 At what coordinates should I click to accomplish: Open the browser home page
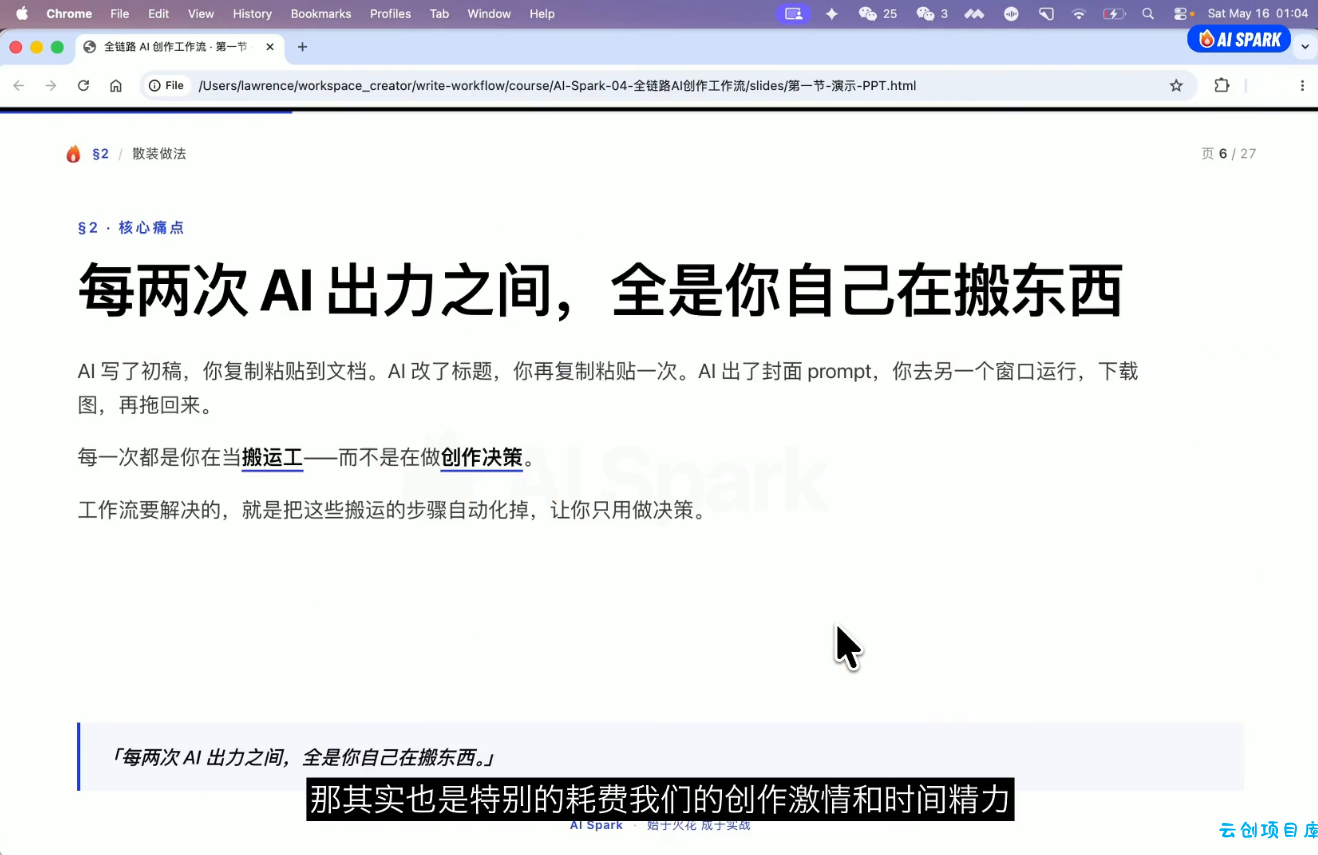[116, 86]
